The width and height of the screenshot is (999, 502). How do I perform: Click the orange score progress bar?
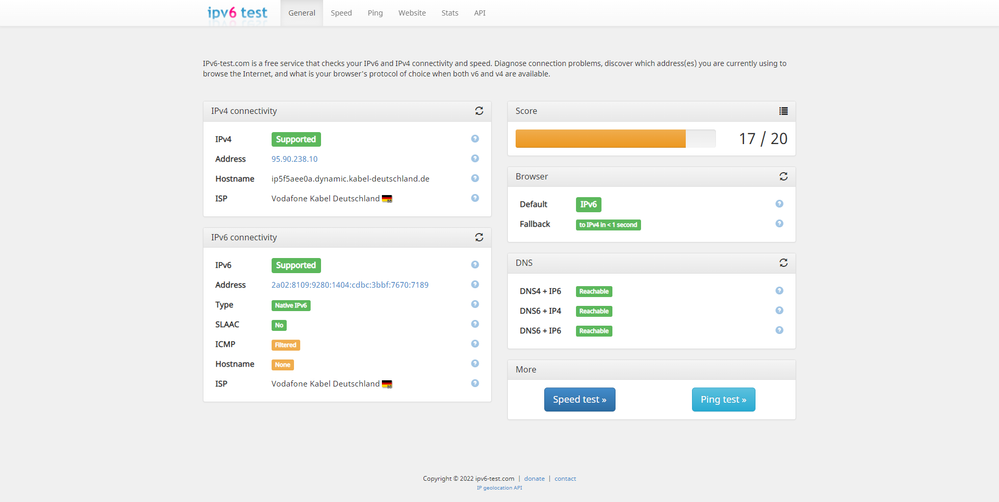pyautogui.click(x=600, y=139)
